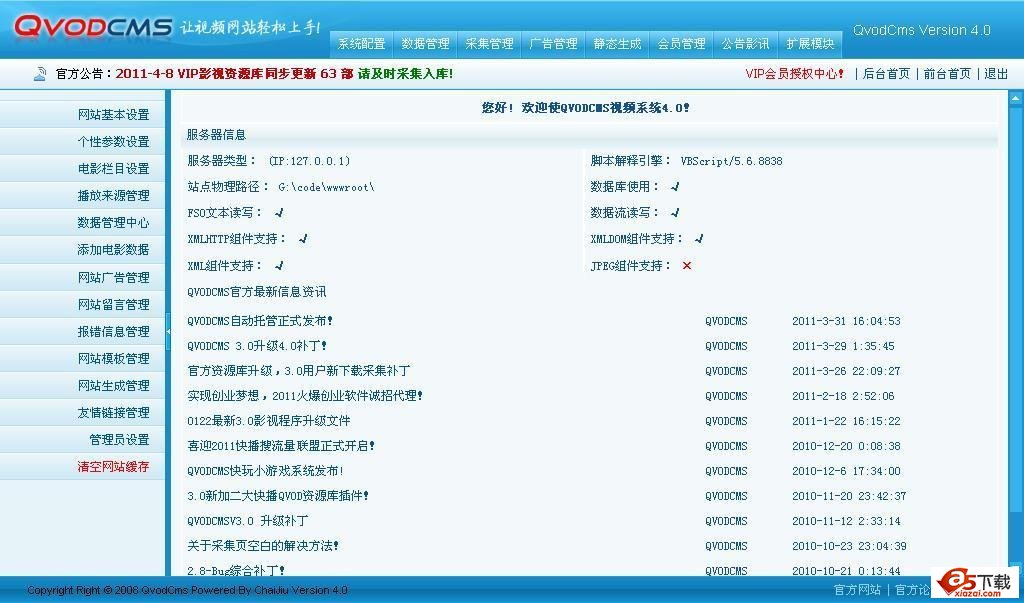Open the 会员管理 tab
Viewport: 1024px width, 603px height.
click(x=681, y=44)
